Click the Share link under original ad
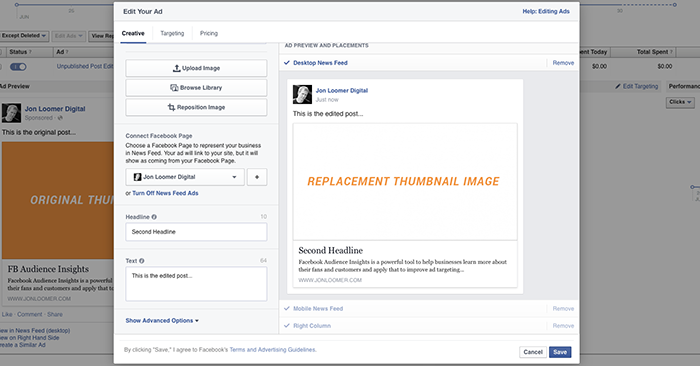Image resolution: width=700 pixels, height=366 pixels. (55, 314)
